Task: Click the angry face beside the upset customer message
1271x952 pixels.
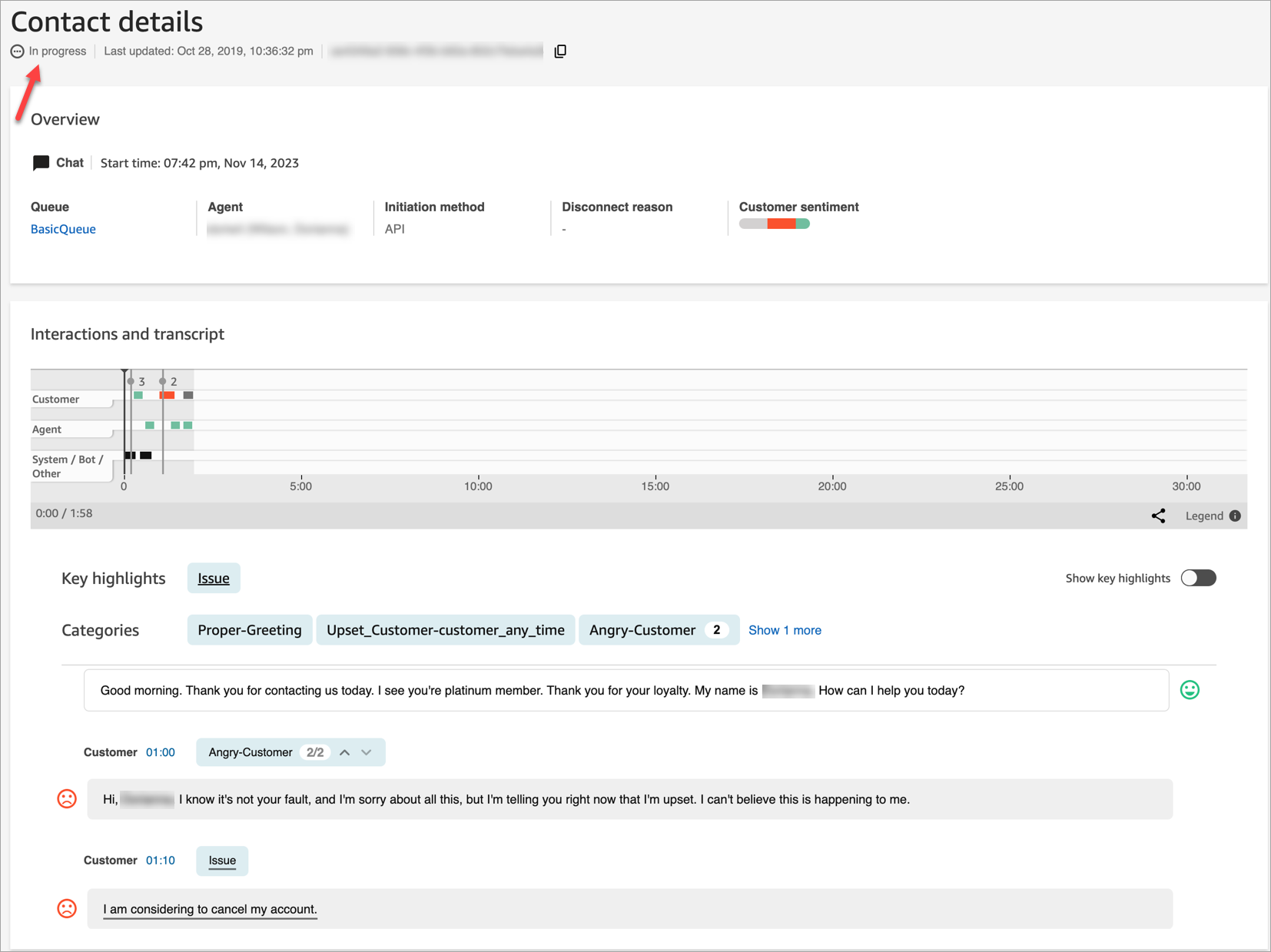Action: tap(67, 799)
